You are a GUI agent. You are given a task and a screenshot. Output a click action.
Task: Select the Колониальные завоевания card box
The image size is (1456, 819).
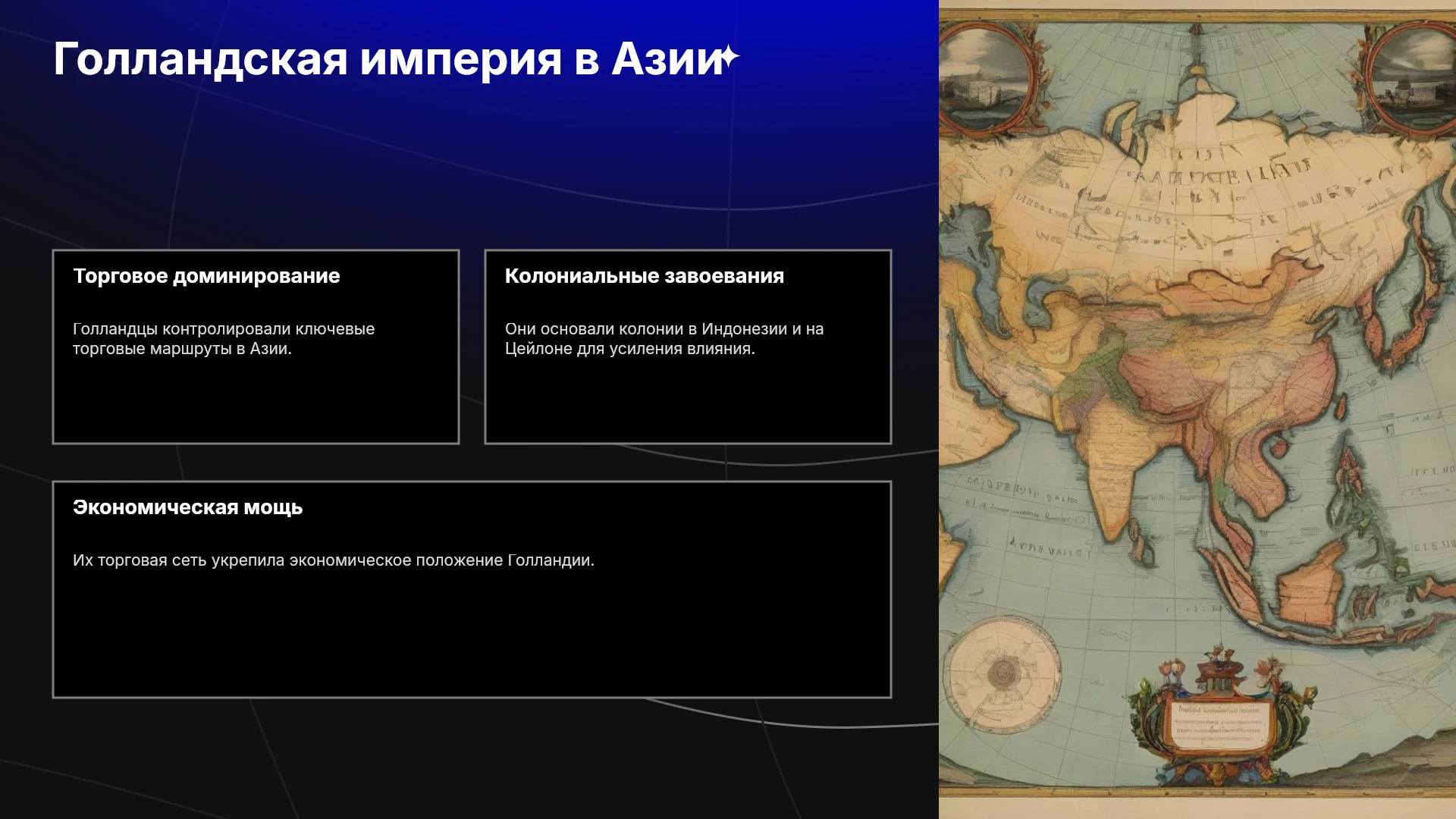688,347
